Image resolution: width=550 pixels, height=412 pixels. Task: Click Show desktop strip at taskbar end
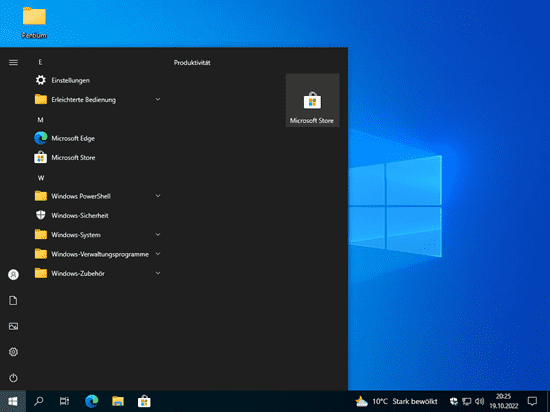click(x=548, y=401)
